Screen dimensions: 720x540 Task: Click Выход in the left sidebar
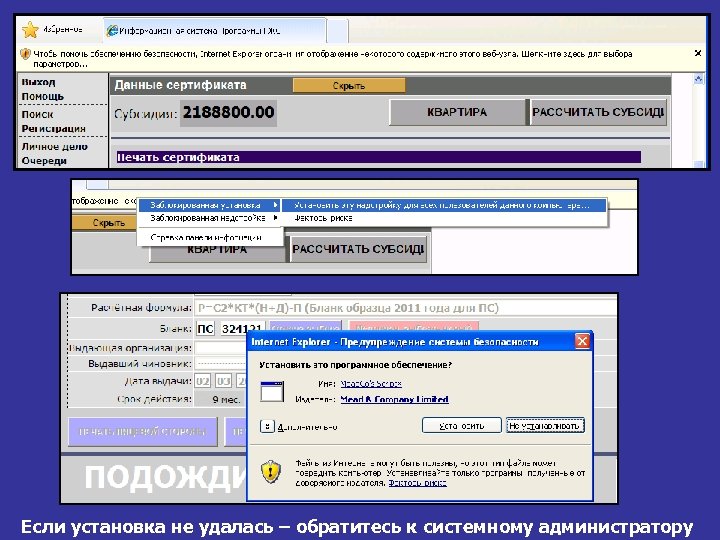click(x=39, y=82)
